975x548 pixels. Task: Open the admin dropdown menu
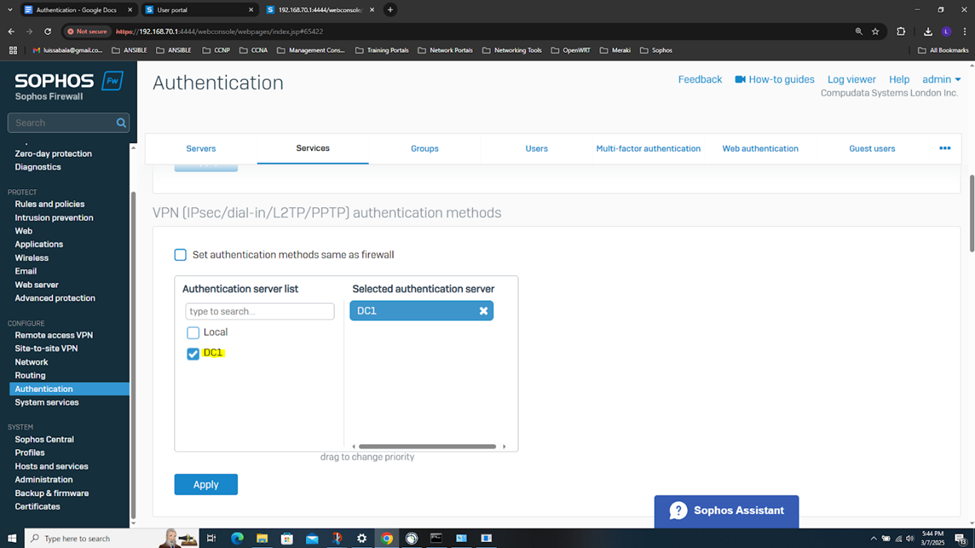941,80
